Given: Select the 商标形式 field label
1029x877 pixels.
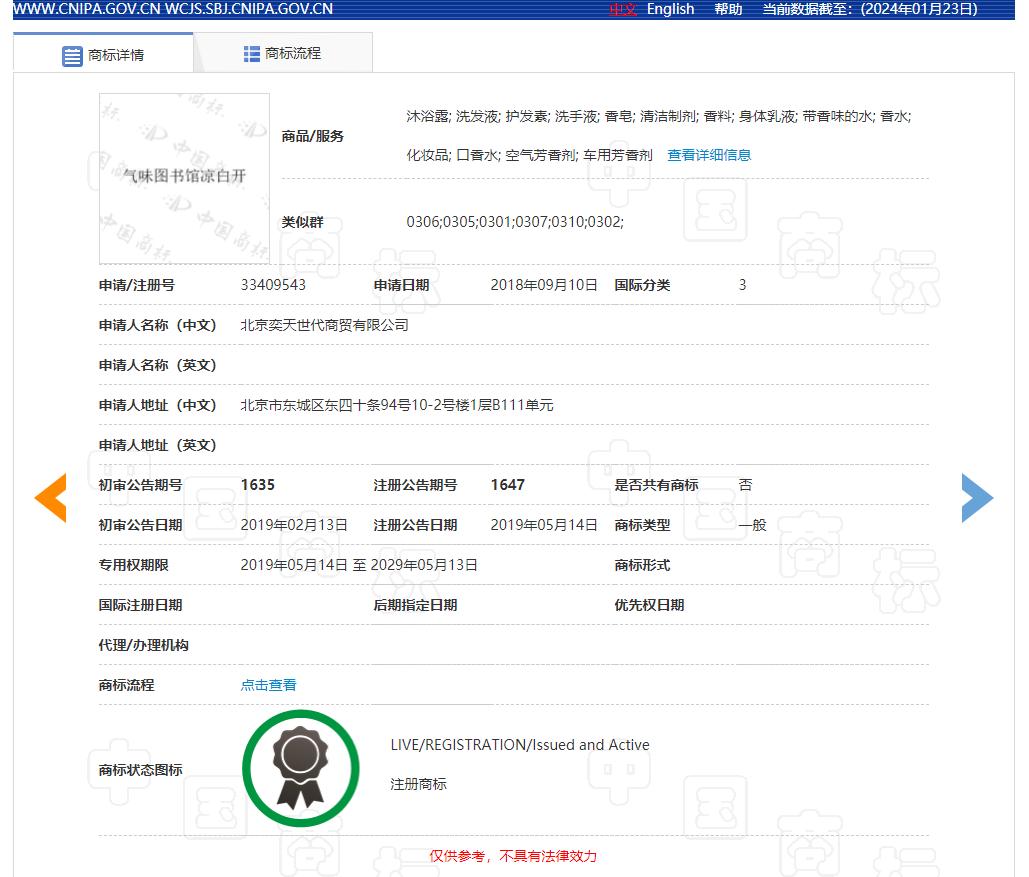Looking at the screenshot, I should pos(642,565).
